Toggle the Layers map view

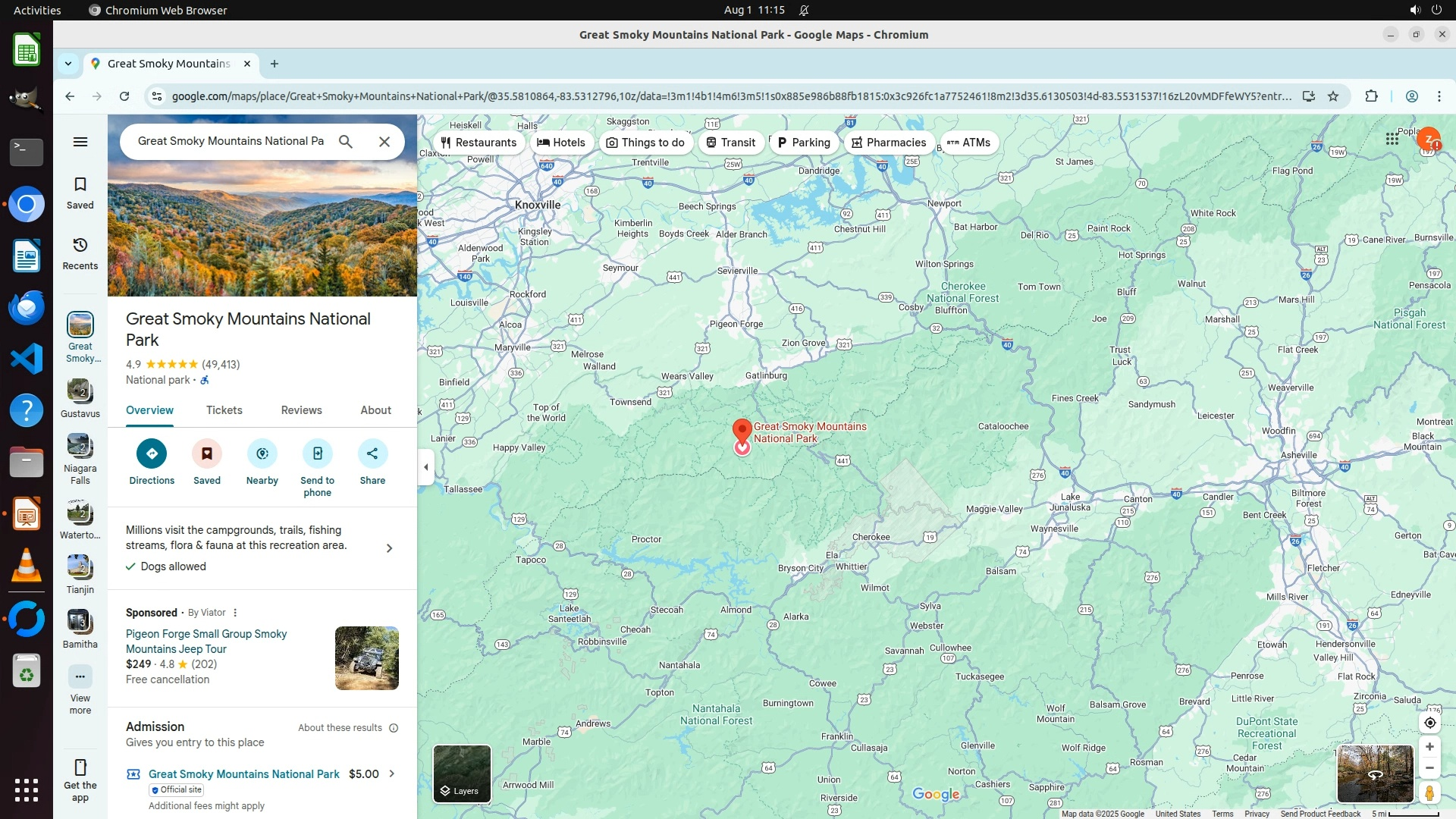(x=462, y=773)
